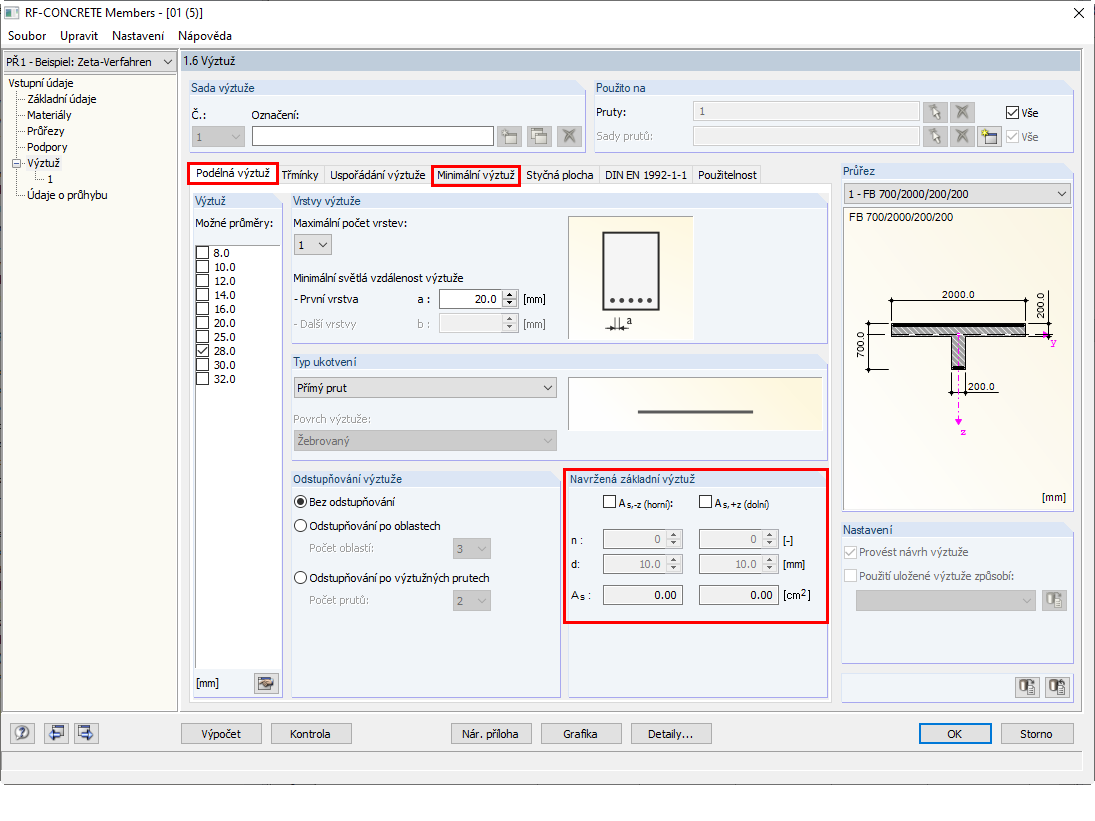
Task: Select Údaje o průhybu tree item
Action: [x=67, y=195]
